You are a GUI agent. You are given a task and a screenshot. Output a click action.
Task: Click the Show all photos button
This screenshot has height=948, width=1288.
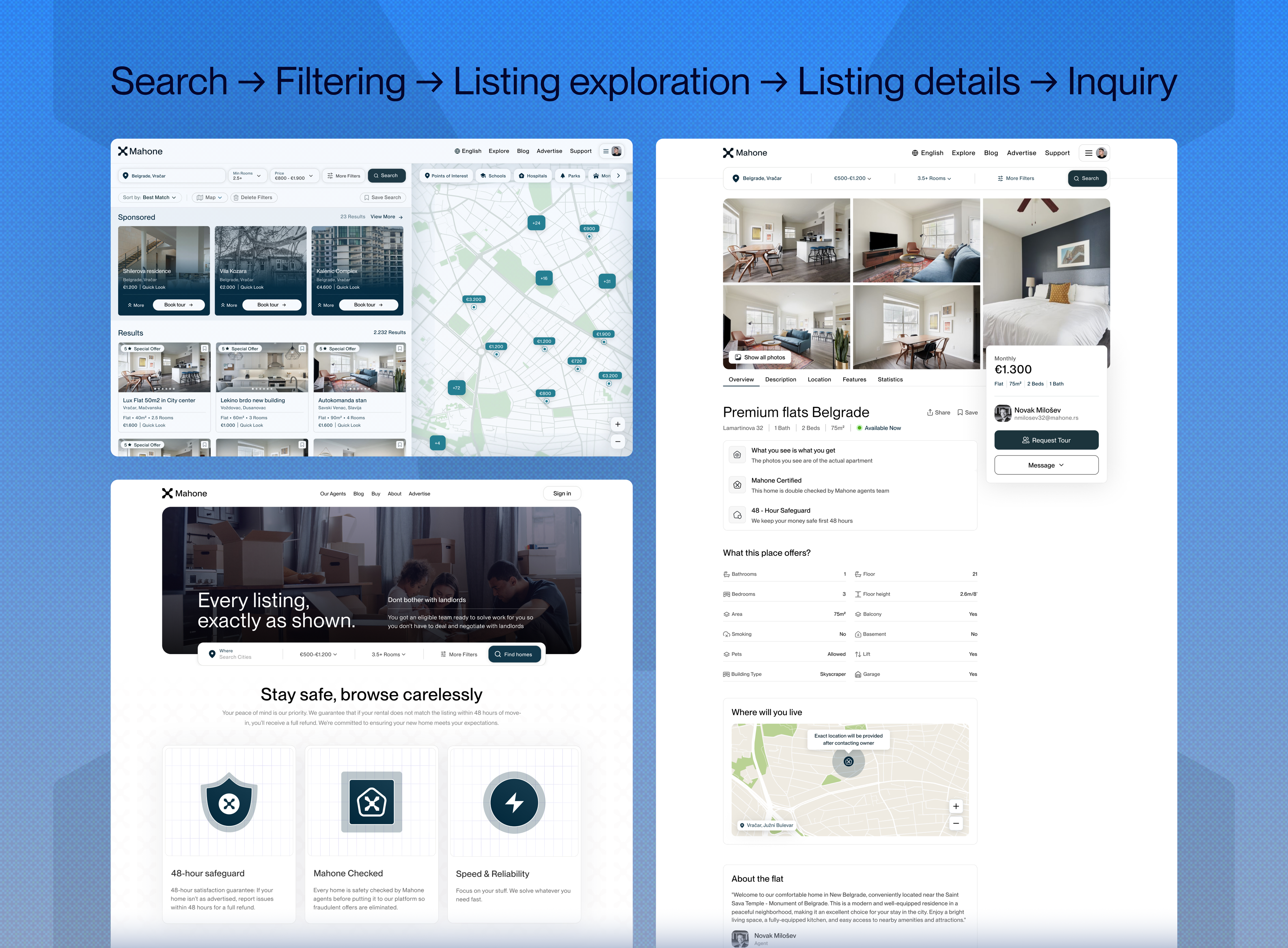pos(760,358)
